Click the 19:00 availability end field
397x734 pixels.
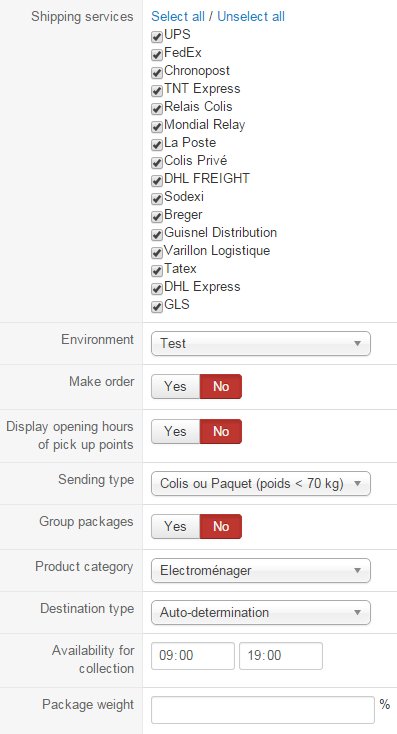click(281, 656)
